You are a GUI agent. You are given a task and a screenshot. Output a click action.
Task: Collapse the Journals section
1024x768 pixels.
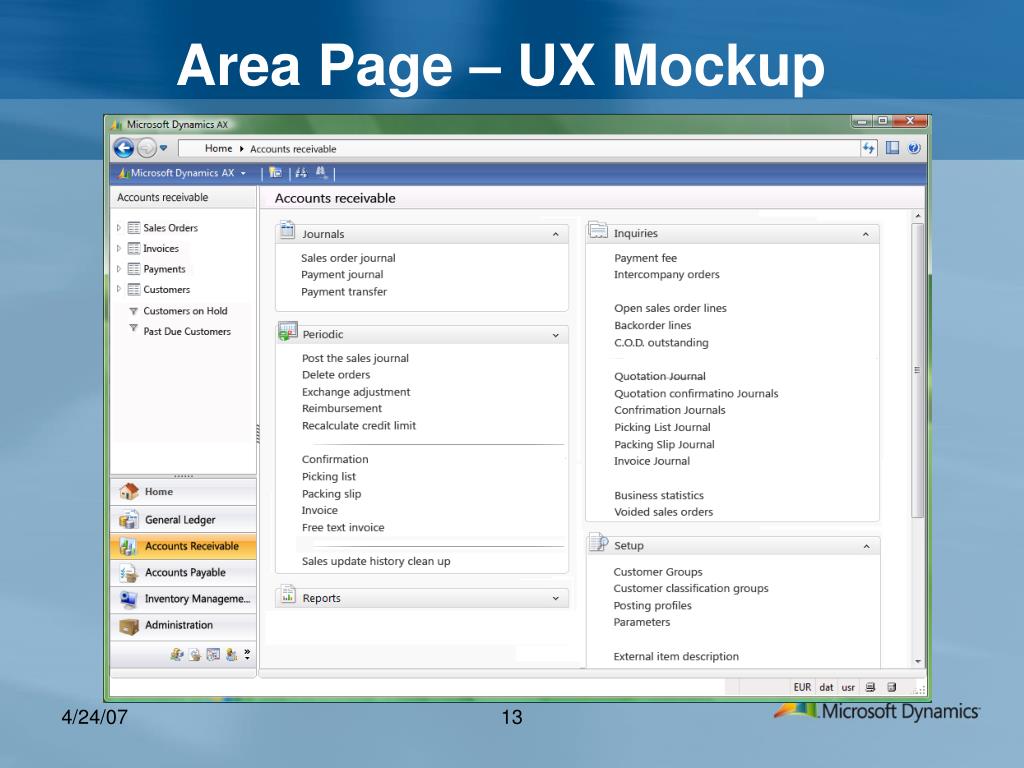point(556,234)
